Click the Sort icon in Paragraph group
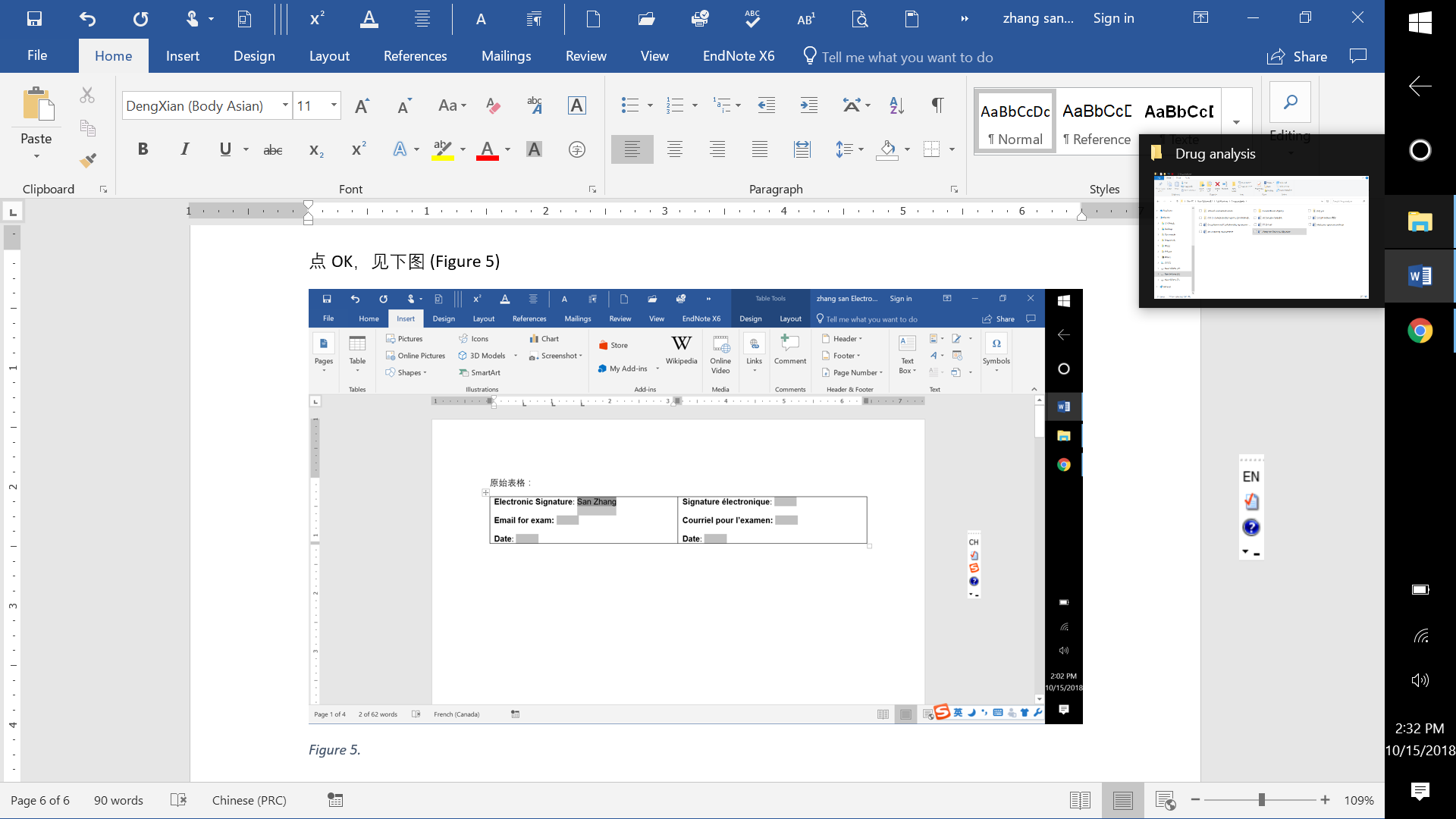This screenshot has height=819, width=1456. (896, 105)
